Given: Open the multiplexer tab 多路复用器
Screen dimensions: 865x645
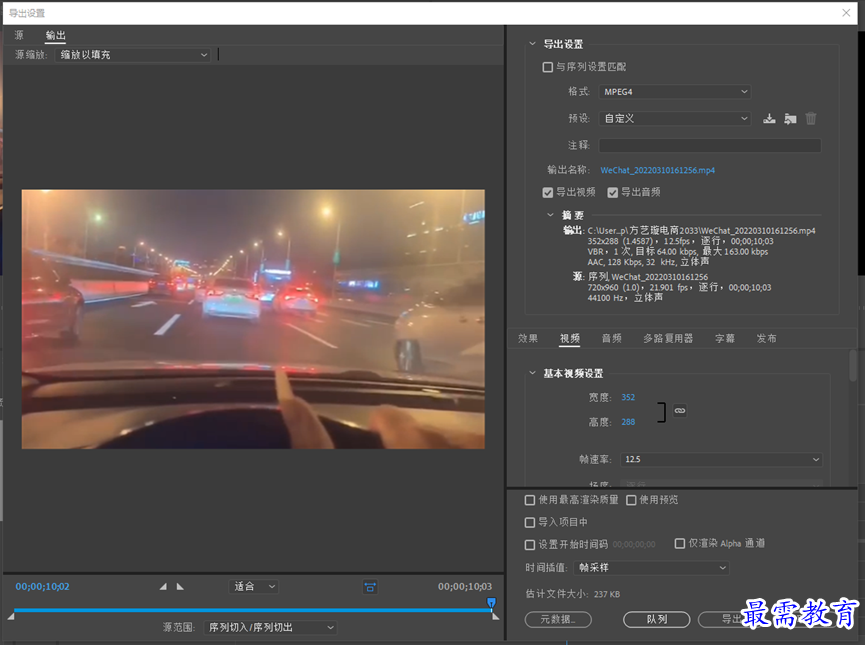Looking at the screenshot, I should tap(668, 338).
